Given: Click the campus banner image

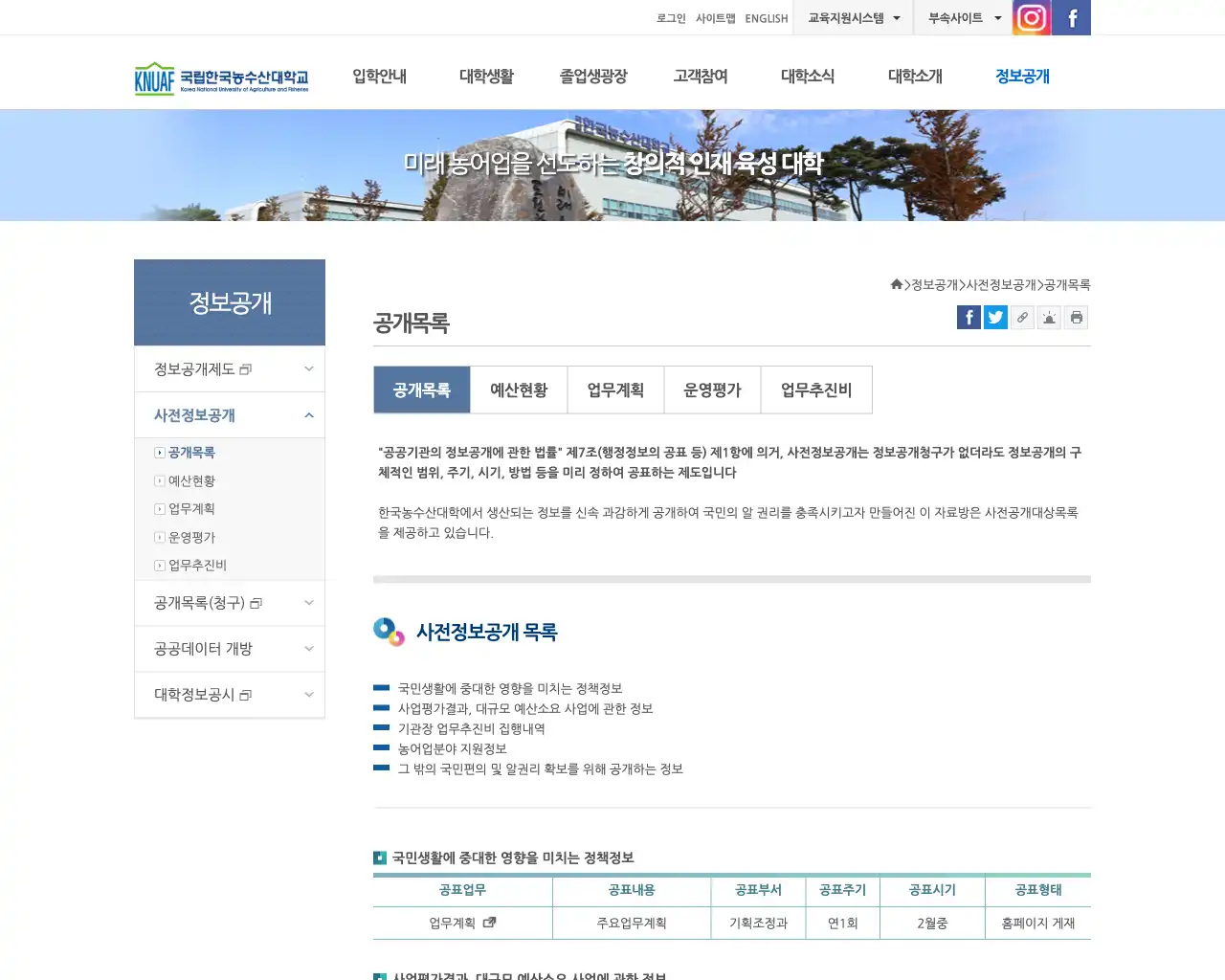Looking at the screenshot, I should click(612, 166).
